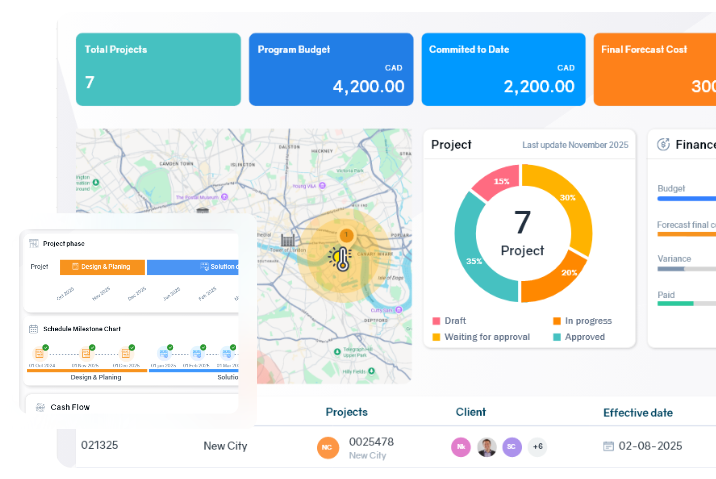
Task: Click the thermometer marker on the map
Action: pos(339,258)
